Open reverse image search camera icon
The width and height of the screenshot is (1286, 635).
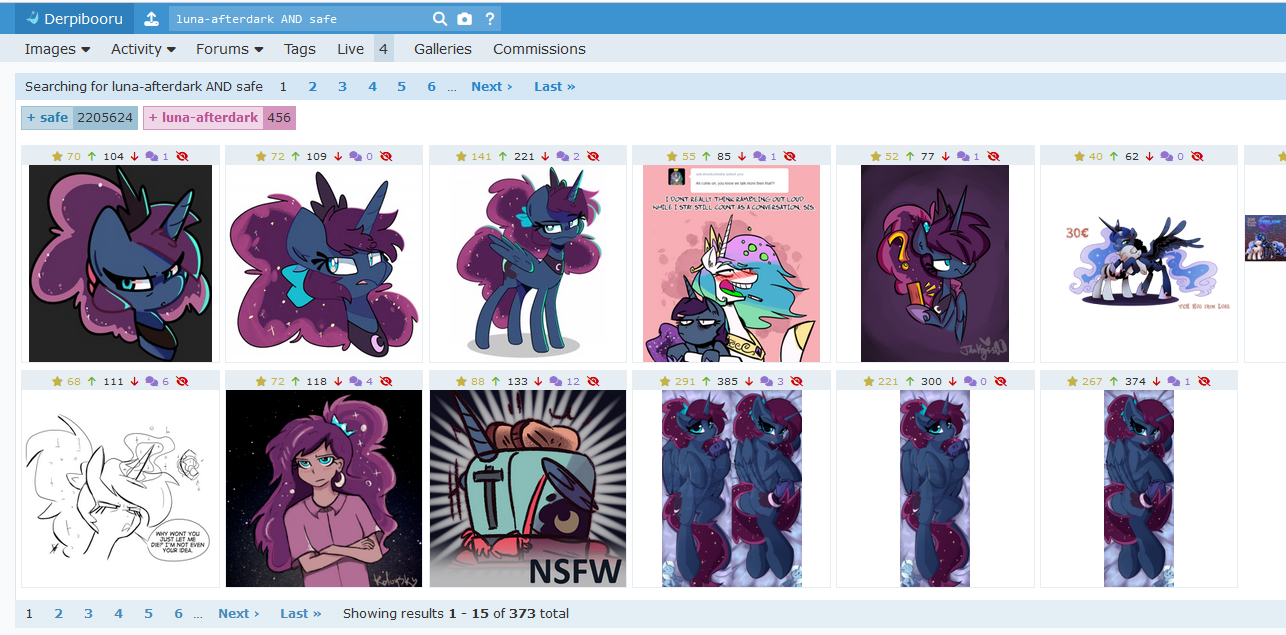[x=465, y=19]
